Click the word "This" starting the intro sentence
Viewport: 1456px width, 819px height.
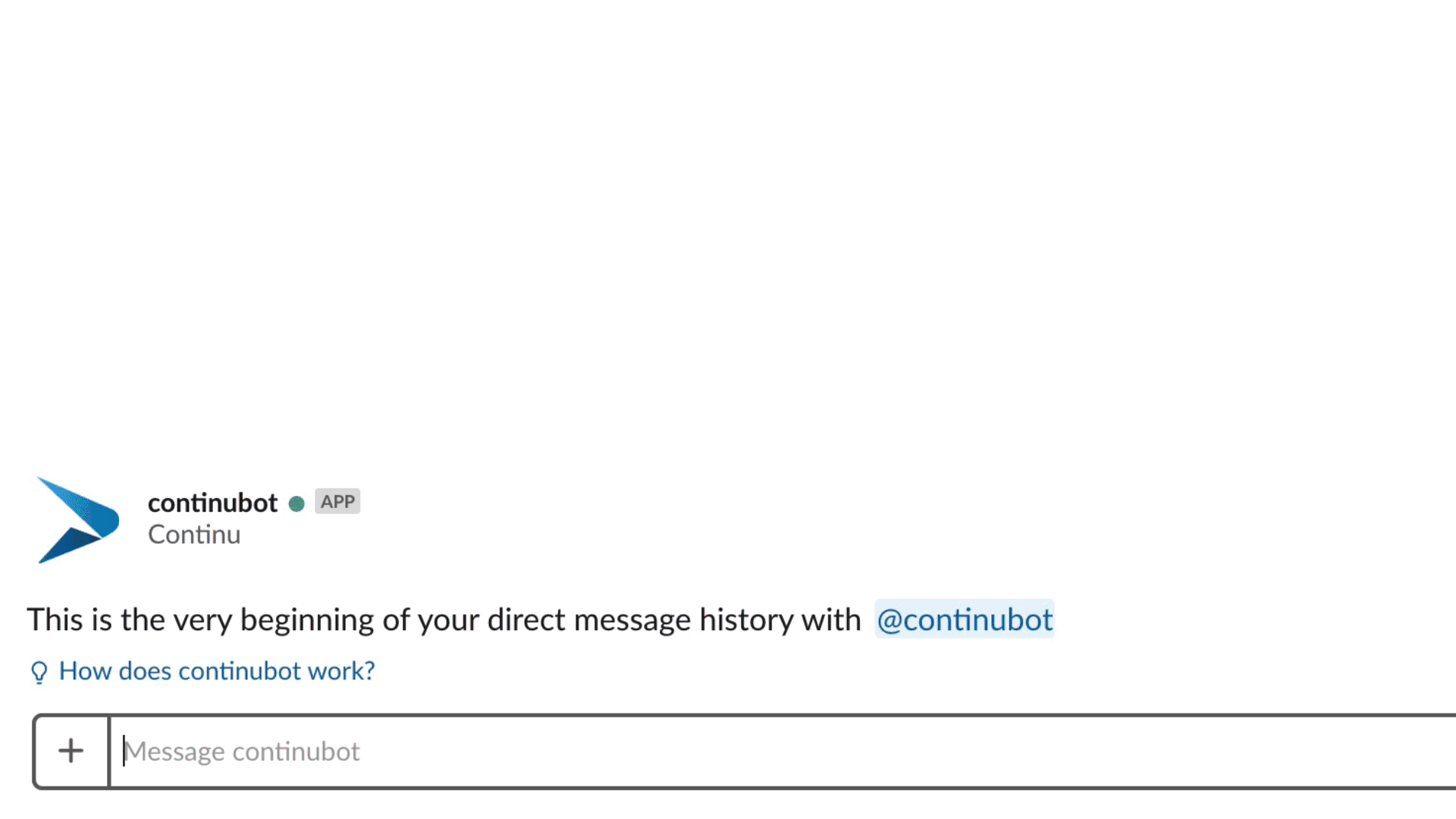click(x=55, y=620)
